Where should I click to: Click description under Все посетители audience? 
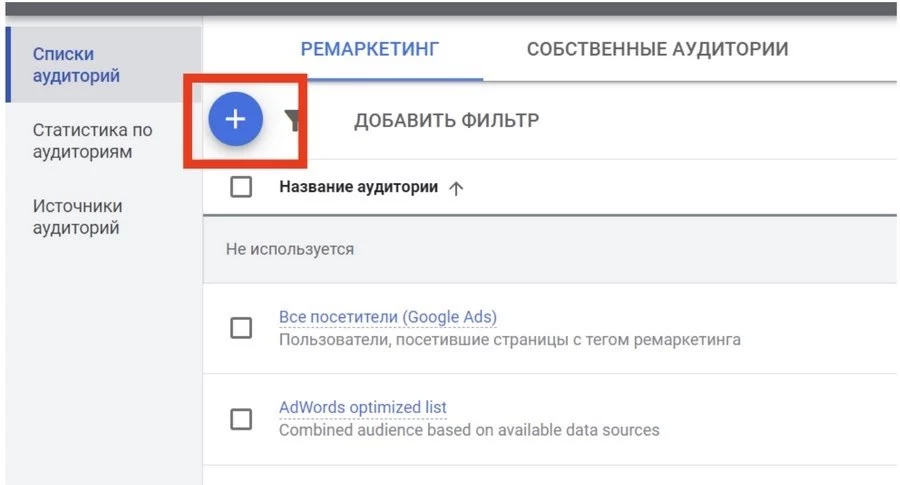tap(509, 340)
